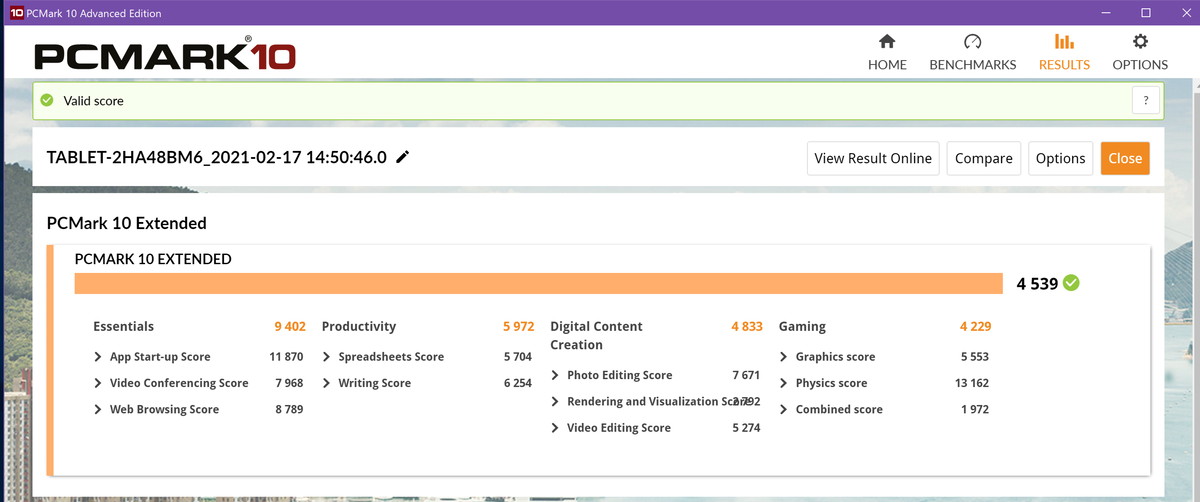The image size is (1200, 502).
Task: Click the PCMark 10 title bar app icon
Action: pyautogui.click(x=16, y=13)
